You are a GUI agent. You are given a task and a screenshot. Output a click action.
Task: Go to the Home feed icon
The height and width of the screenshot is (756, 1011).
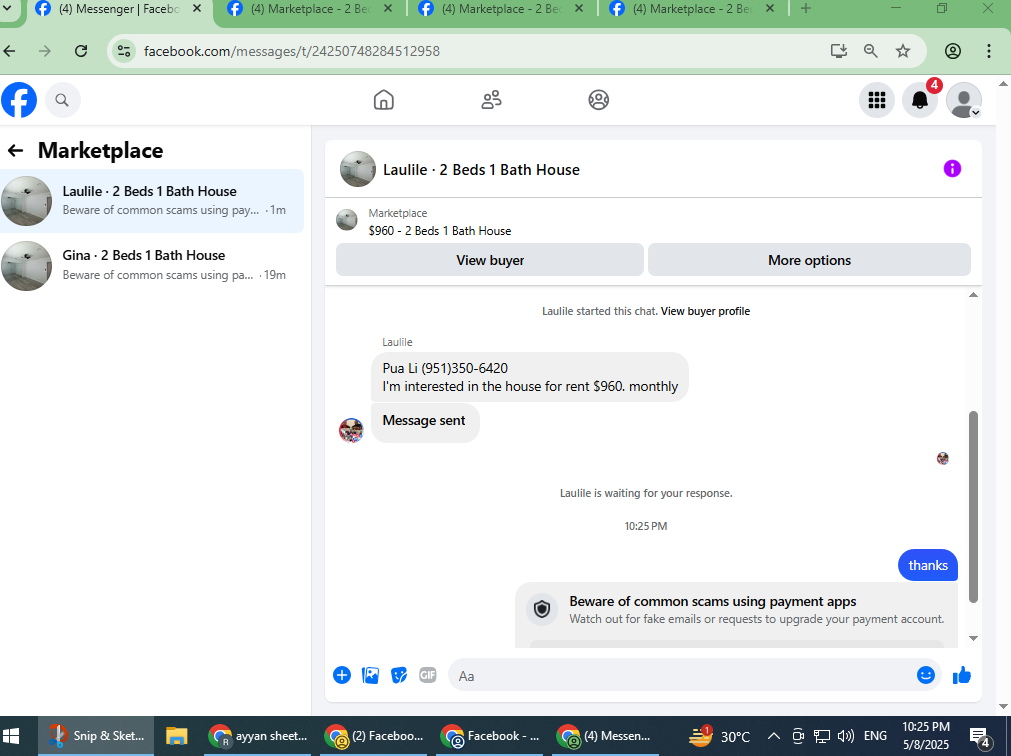pos(384,100)
